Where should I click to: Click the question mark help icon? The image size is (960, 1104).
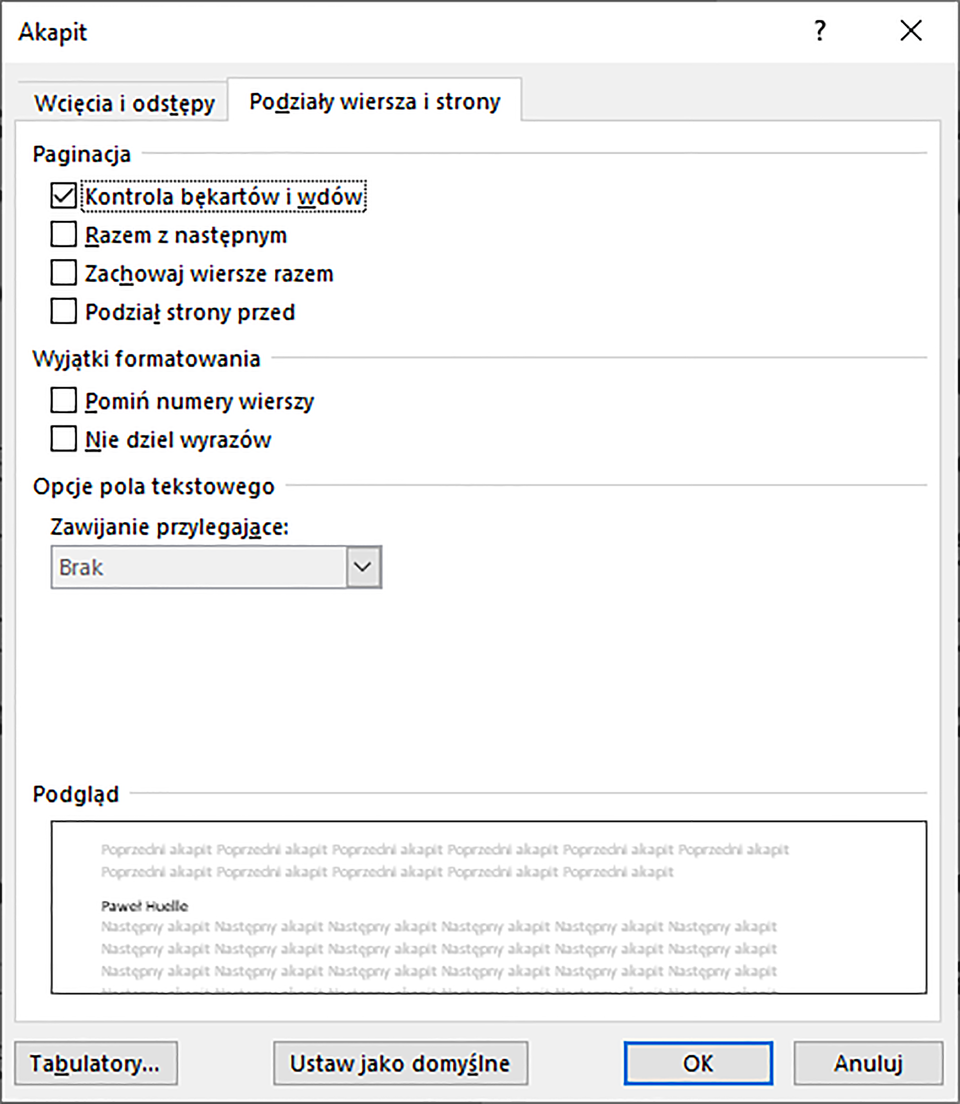(820, 32)
